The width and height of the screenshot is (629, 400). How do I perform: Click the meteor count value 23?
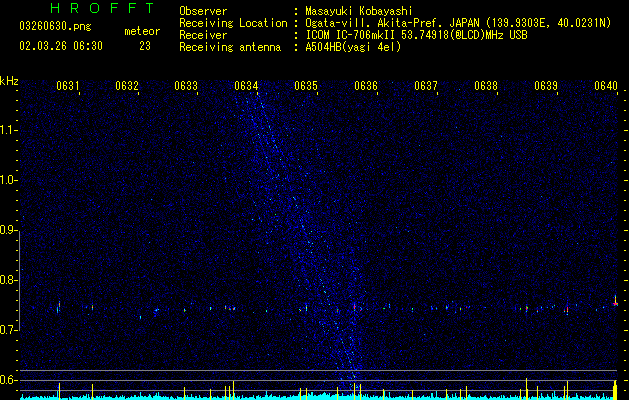(145, 46)
